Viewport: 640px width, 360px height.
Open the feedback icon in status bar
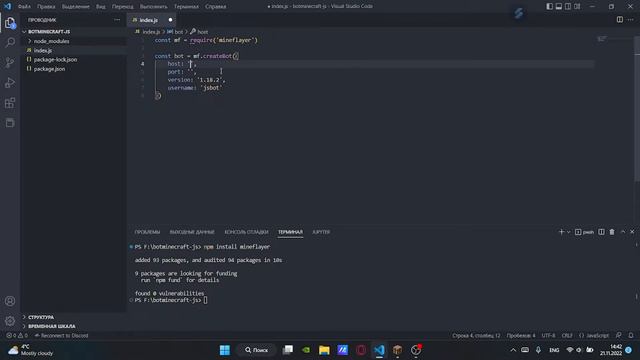pyautogui.click(x=619, y=336)
